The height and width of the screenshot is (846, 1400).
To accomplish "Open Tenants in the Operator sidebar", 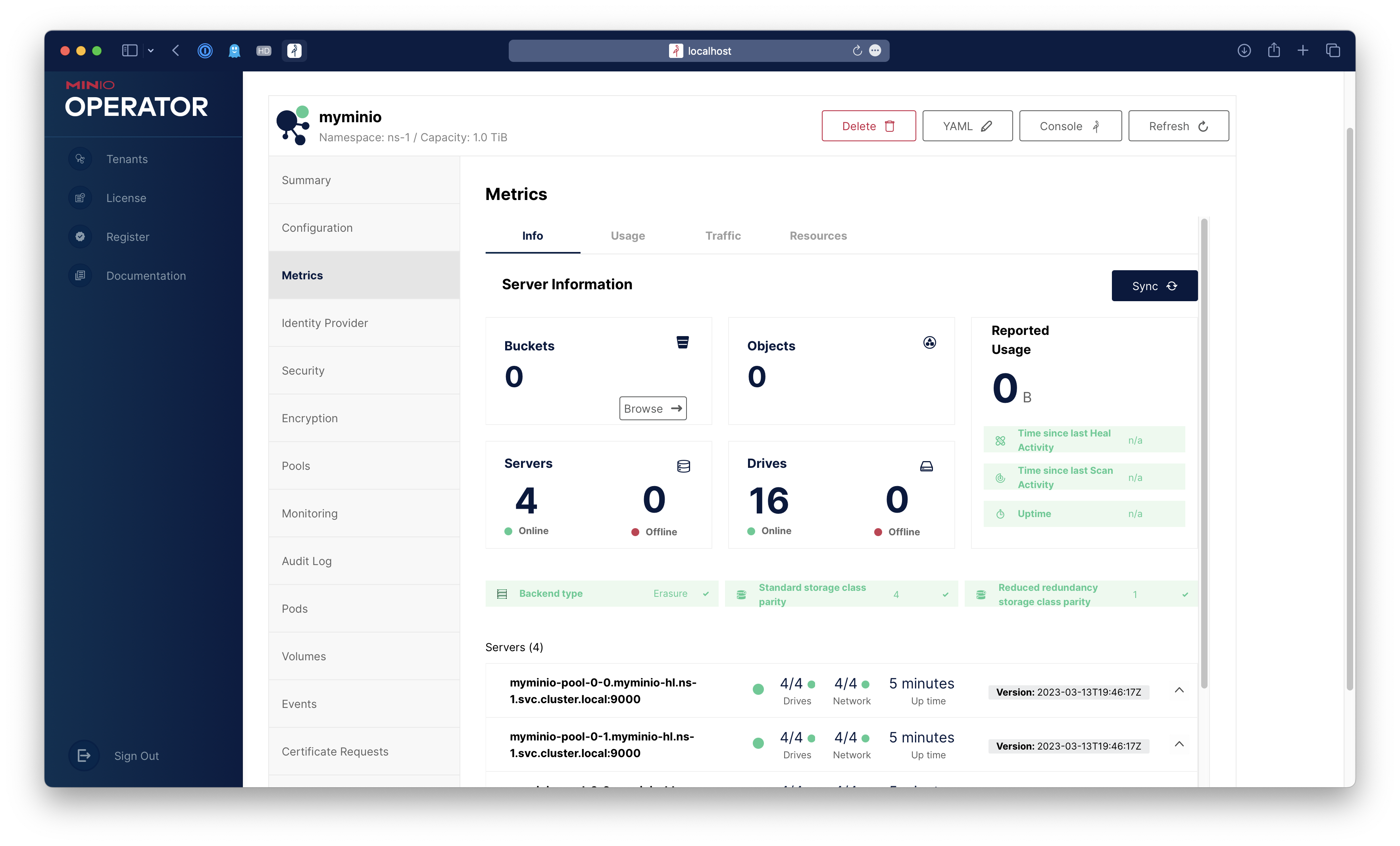I will pos(127,159).
